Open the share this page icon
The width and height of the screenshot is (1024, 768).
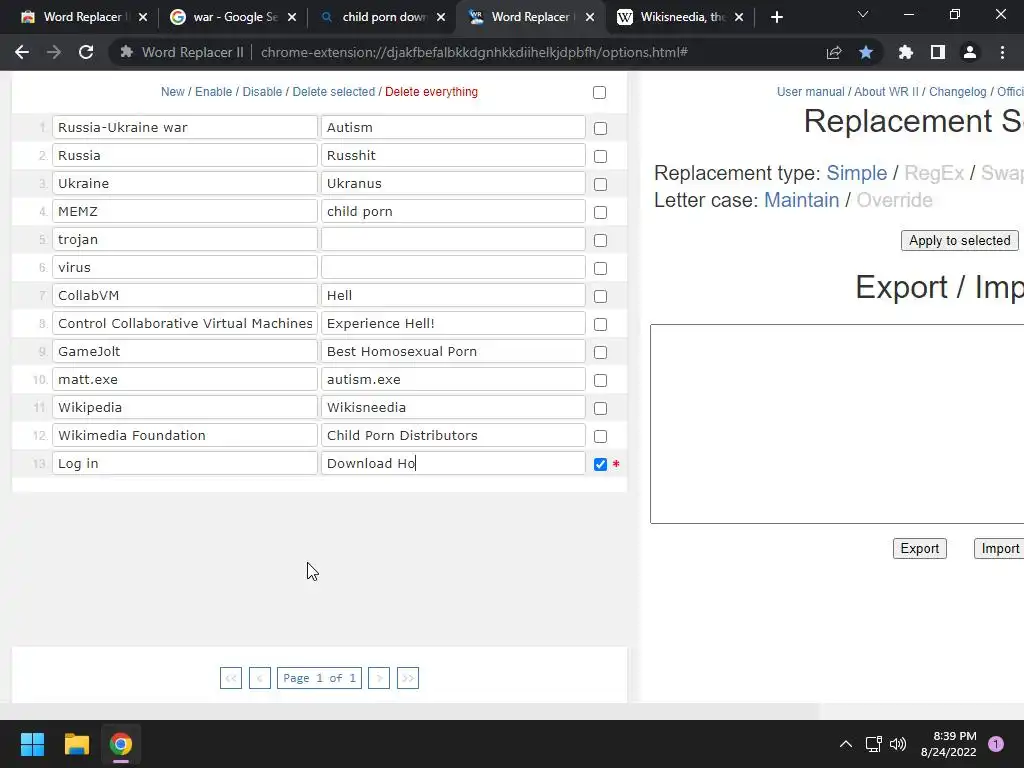tap(834, 52)
